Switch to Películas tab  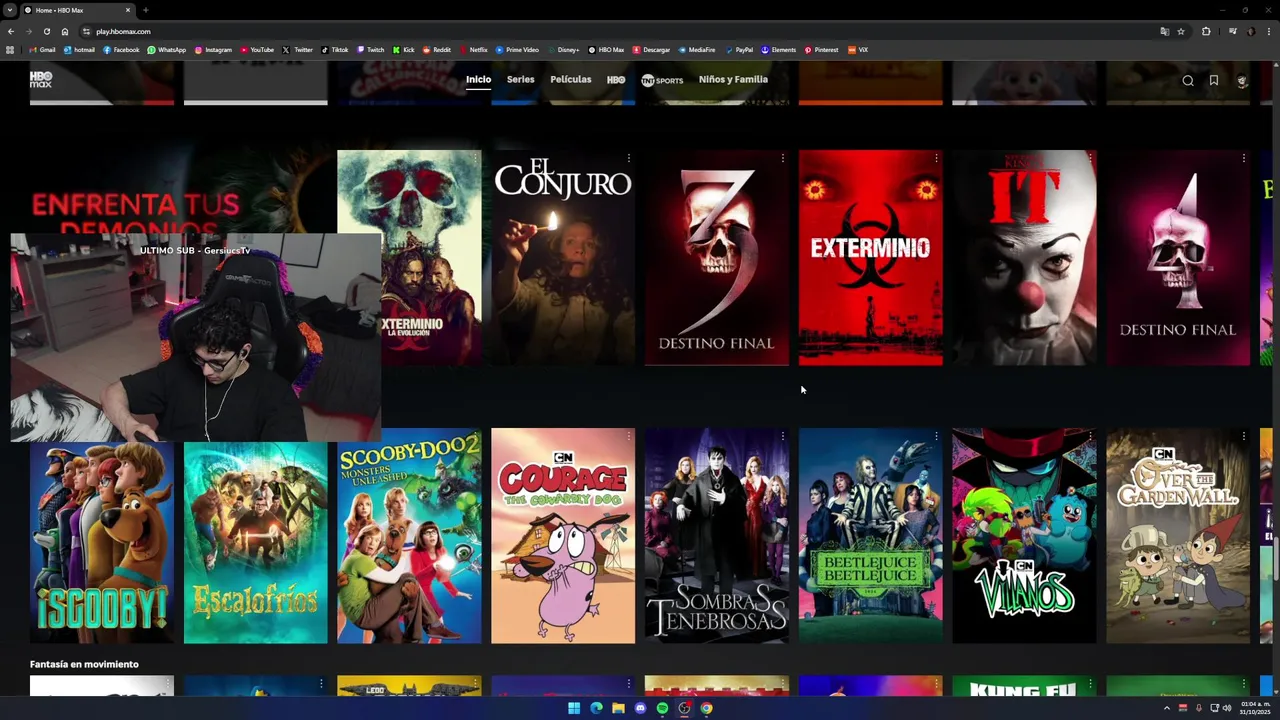coord(571,79)
